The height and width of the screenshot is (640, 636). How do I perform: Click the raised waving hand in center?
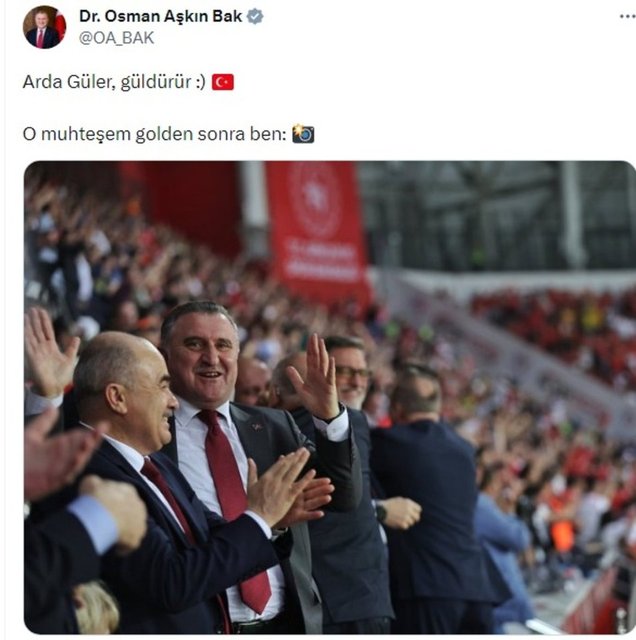pyautogui.click(x=314, y=378)
